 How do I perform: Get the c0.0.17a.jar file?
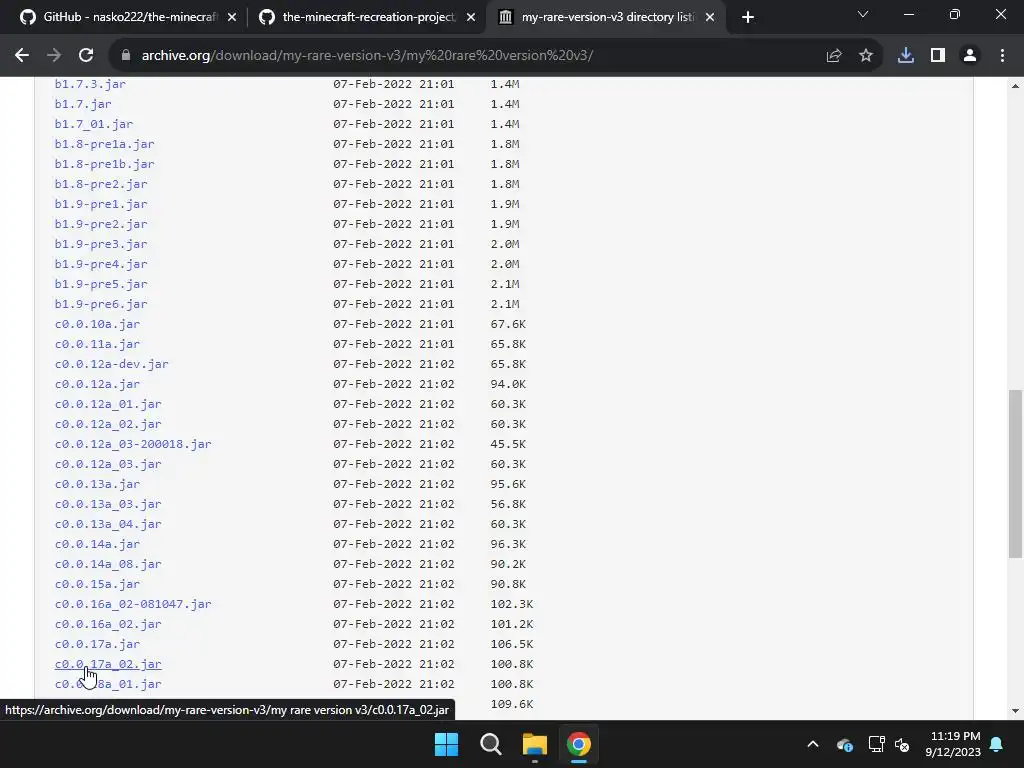pos(97,645)
